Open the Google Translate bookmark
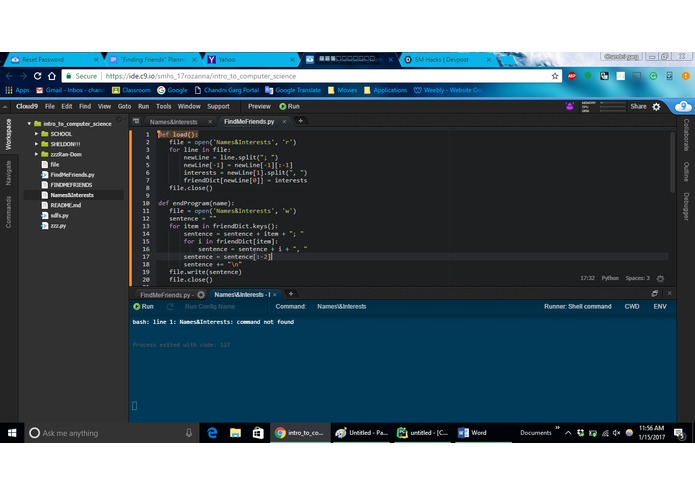This screenshot has height=494, width=695. coord(293,90)
